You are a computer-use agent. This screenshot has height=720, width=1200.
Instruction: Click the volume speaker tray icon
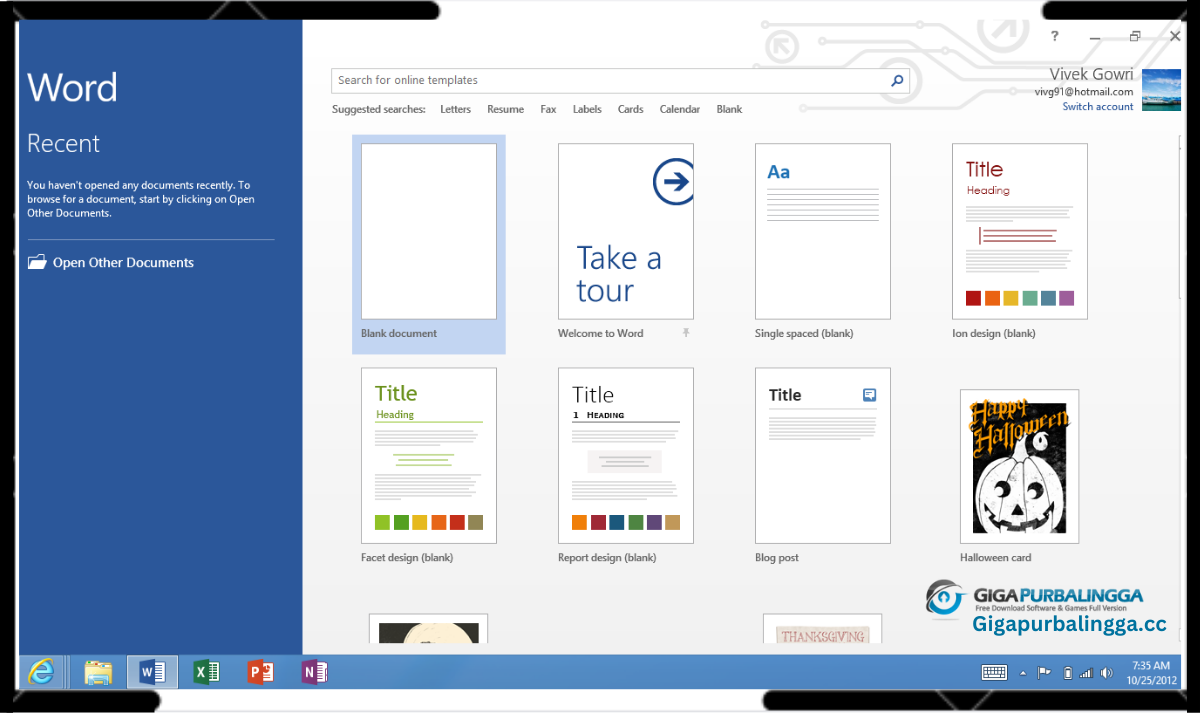click(x=1108, y=673)
